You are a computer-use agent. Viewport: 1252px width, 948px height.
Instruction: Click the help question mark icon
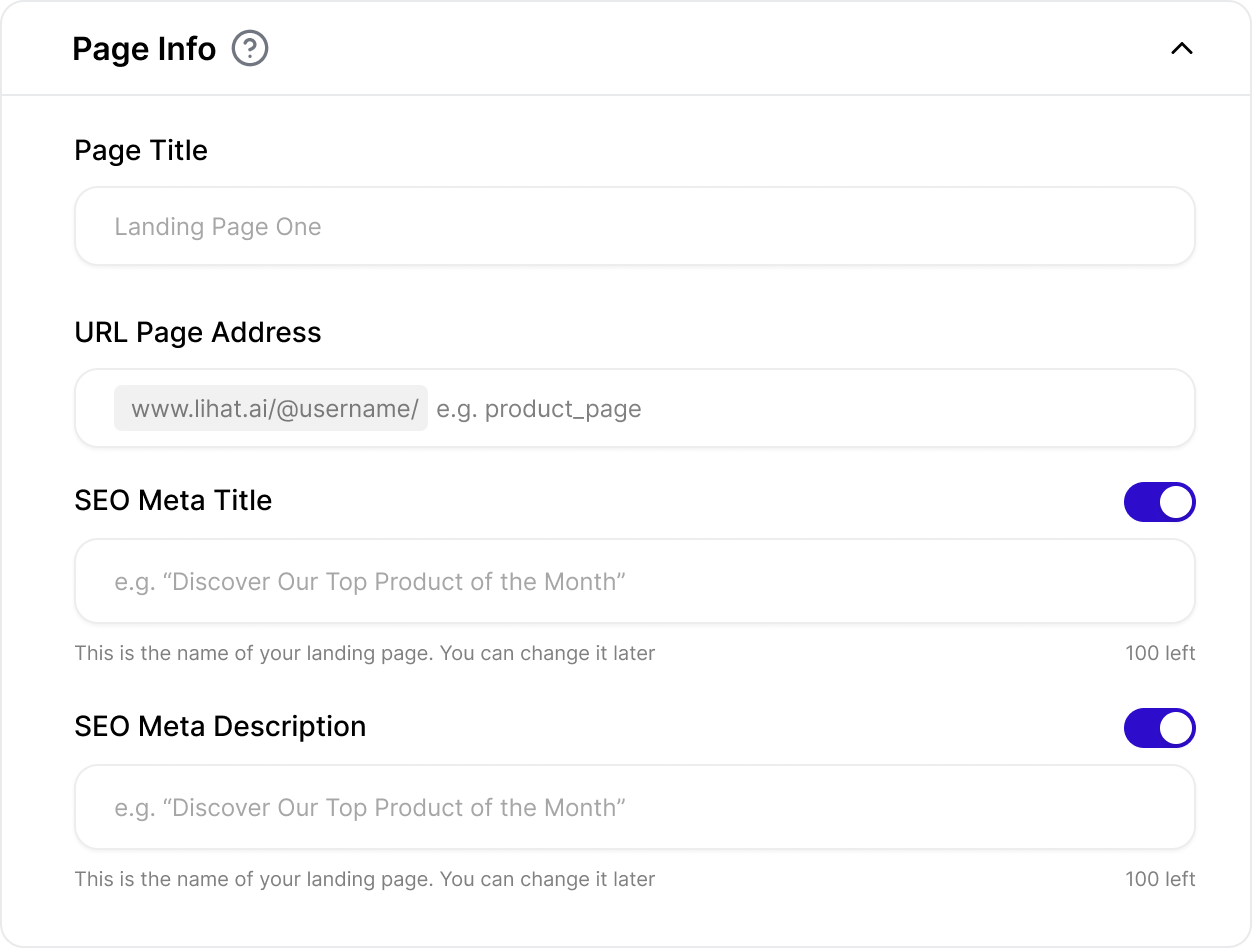[x=250, y=49]
